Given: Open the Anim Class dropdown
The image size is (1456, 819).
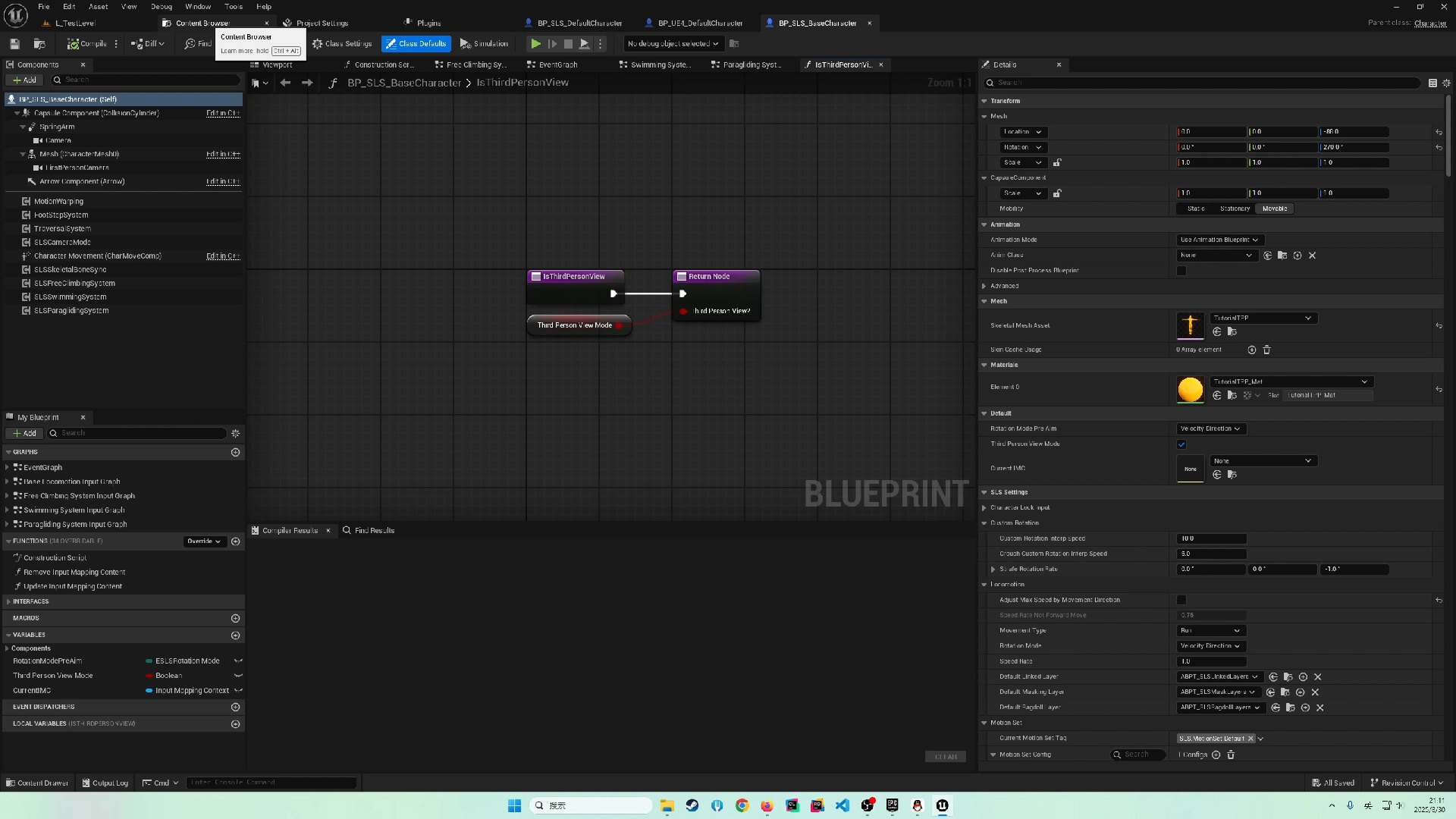Looking at the screenshot, I should [x=1216, y=256].
